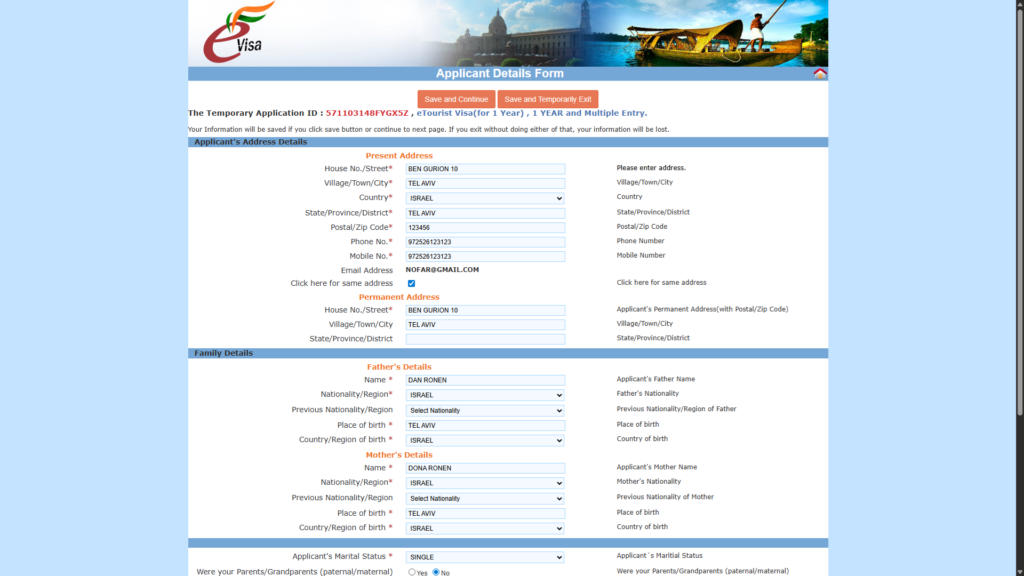Click Father's Name input field

(x=485, y=381)
